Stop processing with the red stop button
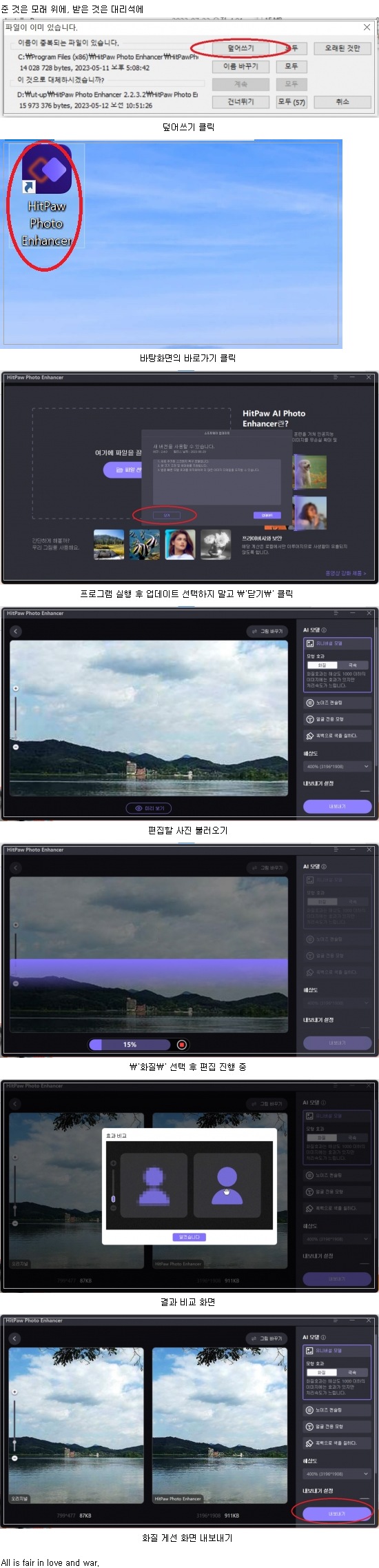Screen dimensions: 379x1568 click(x=182, y=1045)
